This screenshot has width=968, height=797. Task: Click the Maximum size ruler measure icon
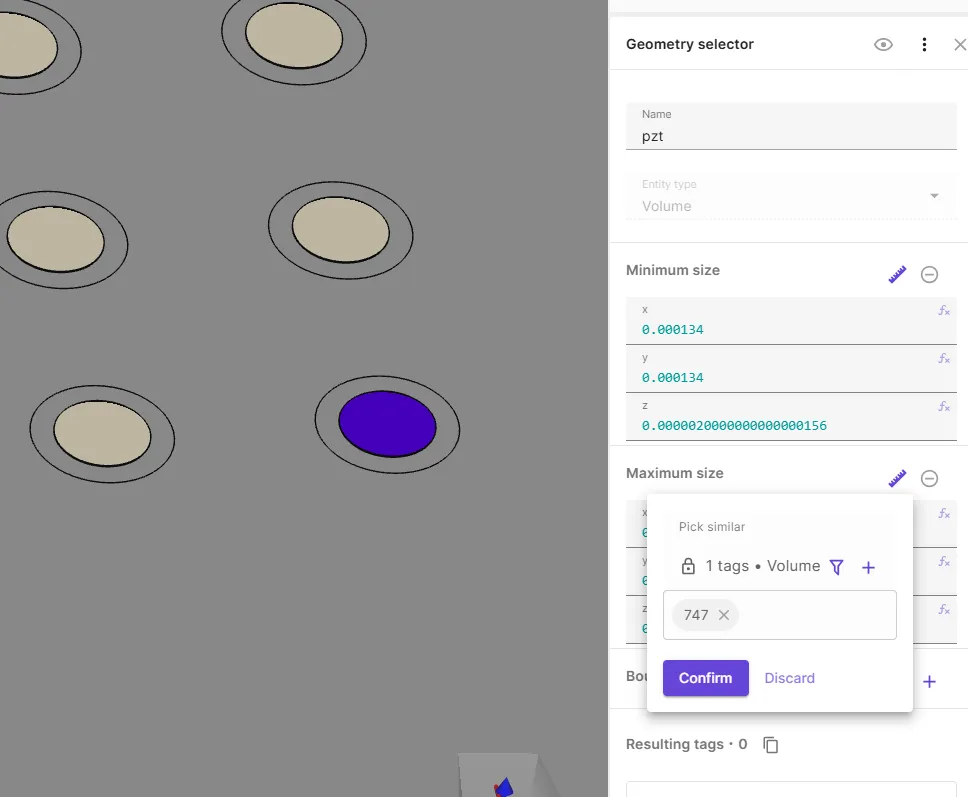coord(897,479)
